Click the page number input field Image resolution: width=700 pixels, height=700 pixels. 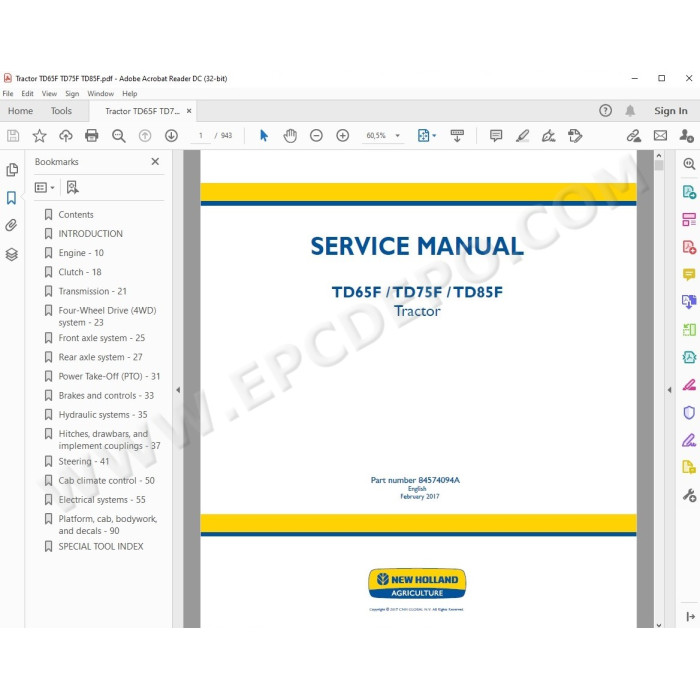201,135
